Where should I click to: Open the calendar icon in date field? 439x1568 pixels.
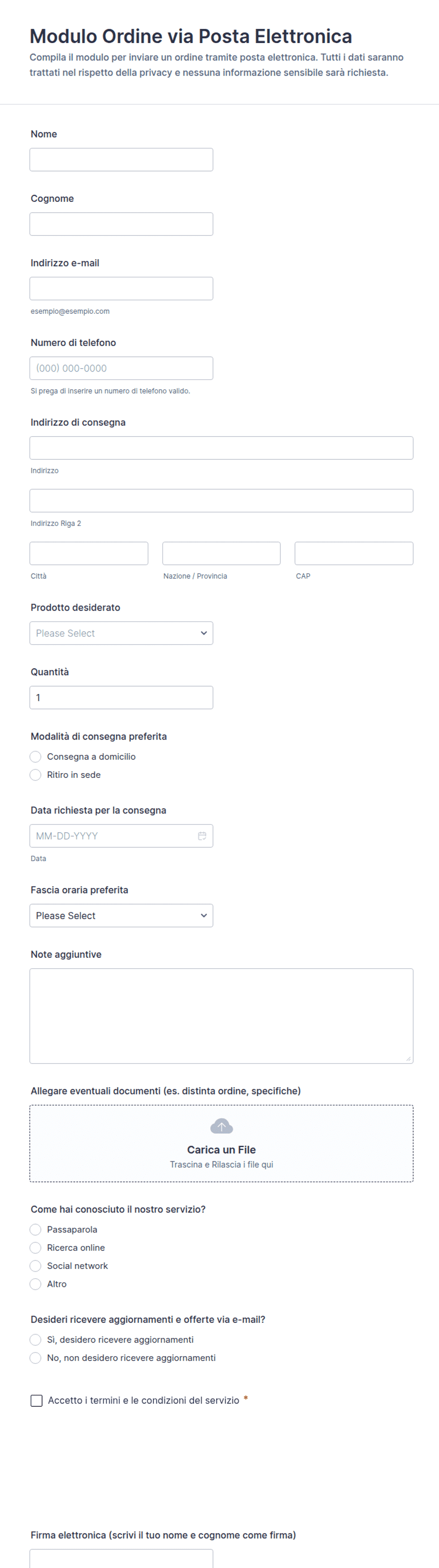[202, 836]
